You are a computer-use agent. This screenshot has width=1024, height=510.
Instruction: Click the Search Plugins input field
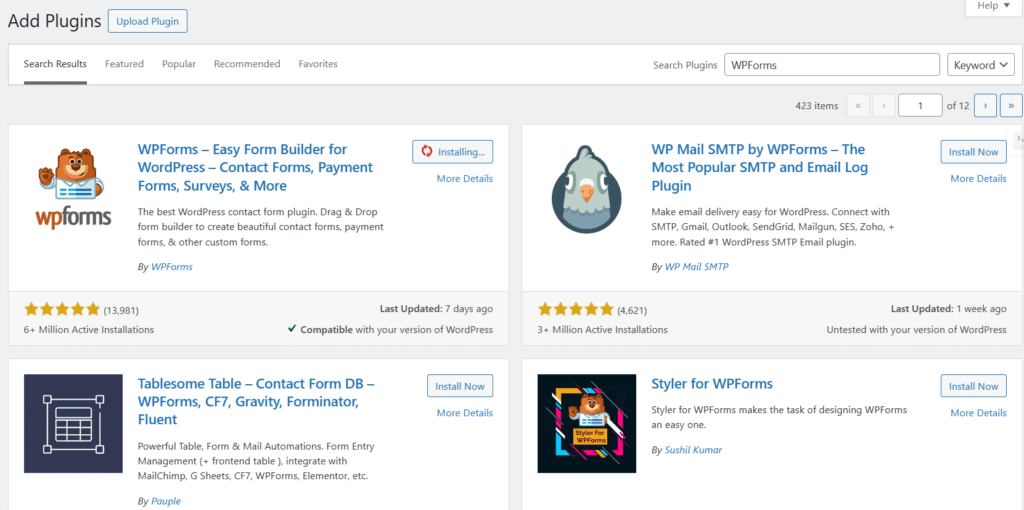pos(832,65)
